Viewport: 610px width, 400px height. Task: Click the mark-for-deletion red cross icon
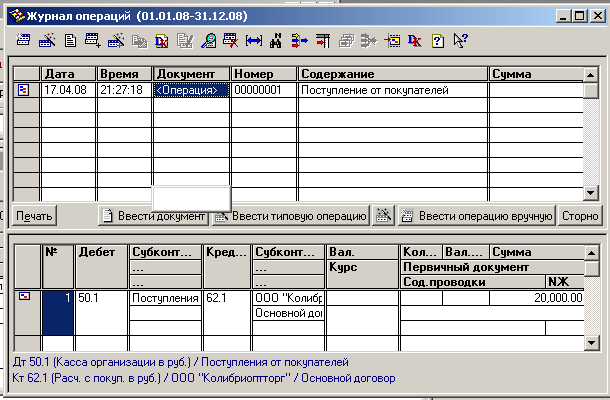point(231,40)
